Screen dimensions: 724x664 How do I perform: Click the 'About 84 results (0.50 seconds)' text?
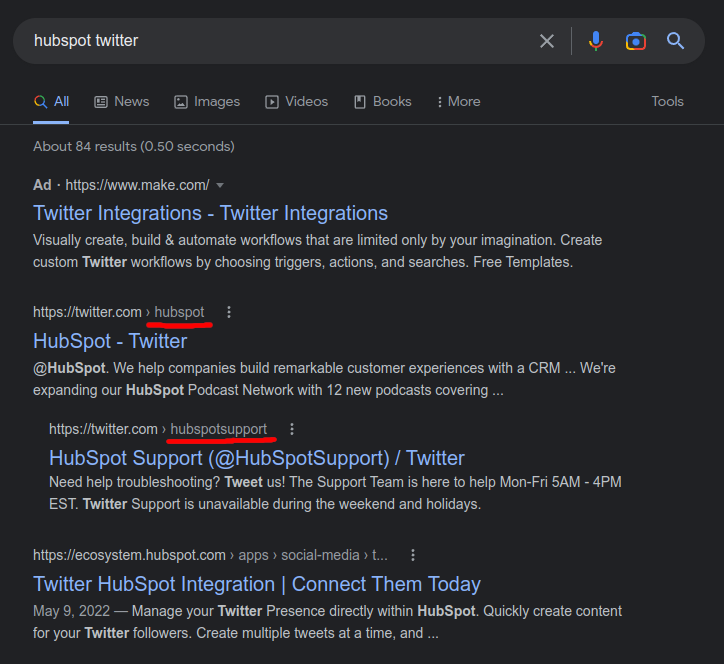coord(134,146)
